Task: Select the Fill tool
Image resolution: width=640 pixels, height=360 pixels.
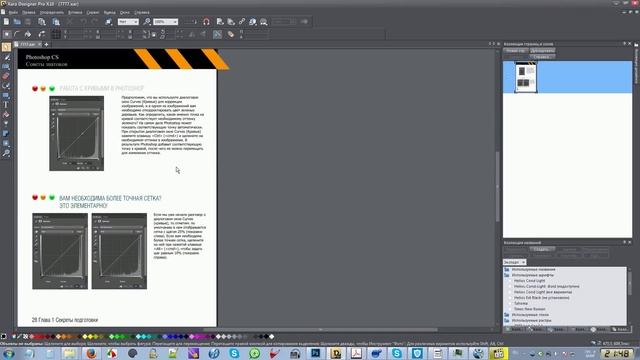Action: [x=6, y=115]
